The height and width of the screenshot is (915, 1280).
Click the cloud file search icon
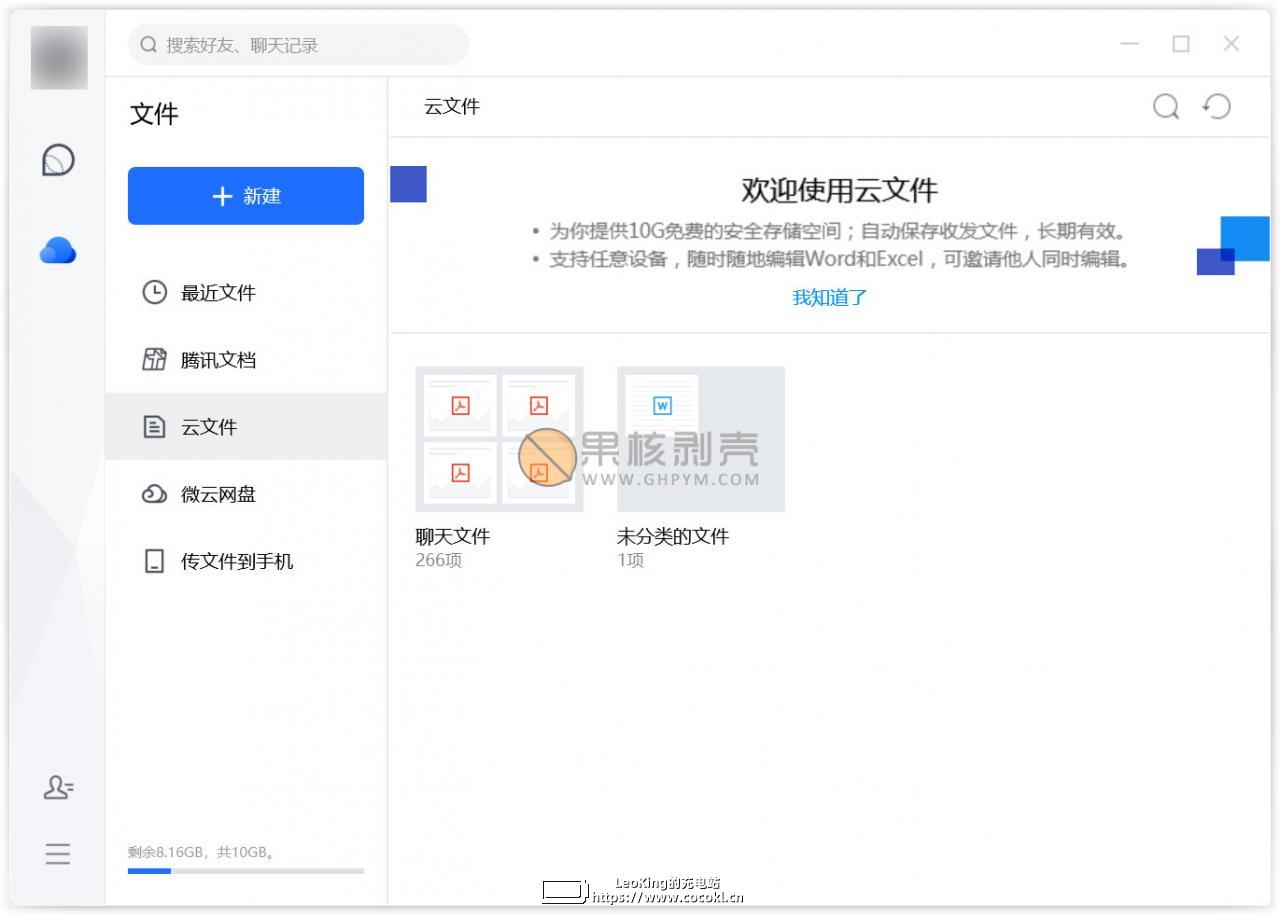click(x=1166, y=106)
